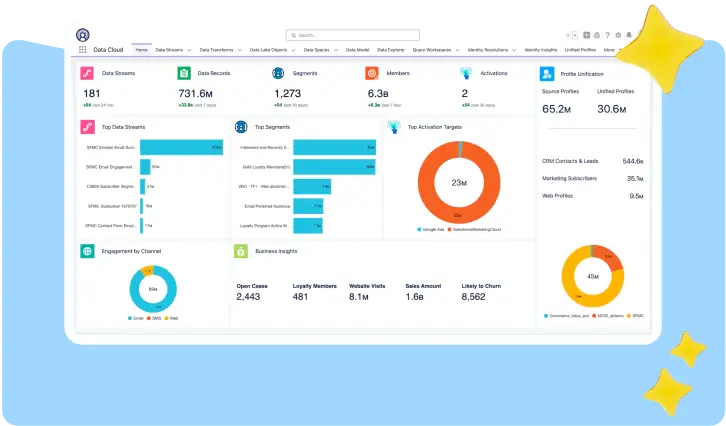This screenshot has width=726, height=426.
Task: Click the Engagement by Channel globe icon
Action: pos(87,251)
